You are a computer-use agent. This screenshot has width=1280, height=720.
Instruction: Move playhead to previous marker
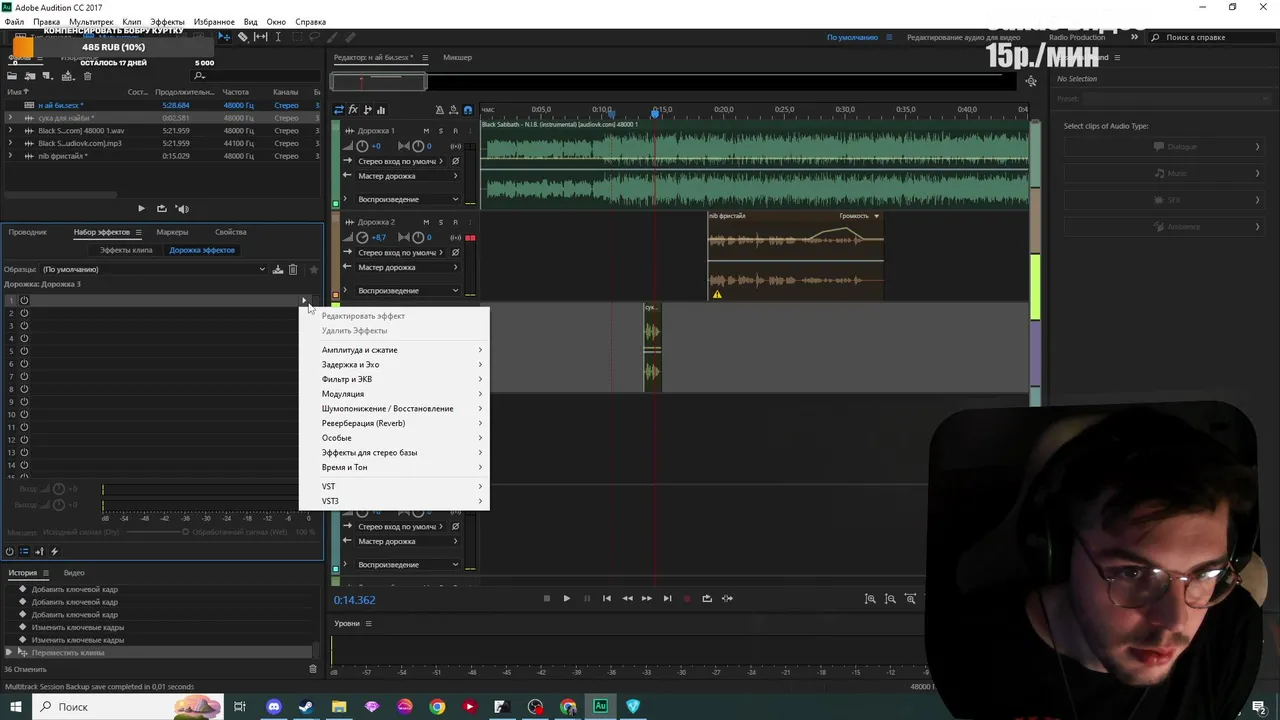click(x=606, y=598)
